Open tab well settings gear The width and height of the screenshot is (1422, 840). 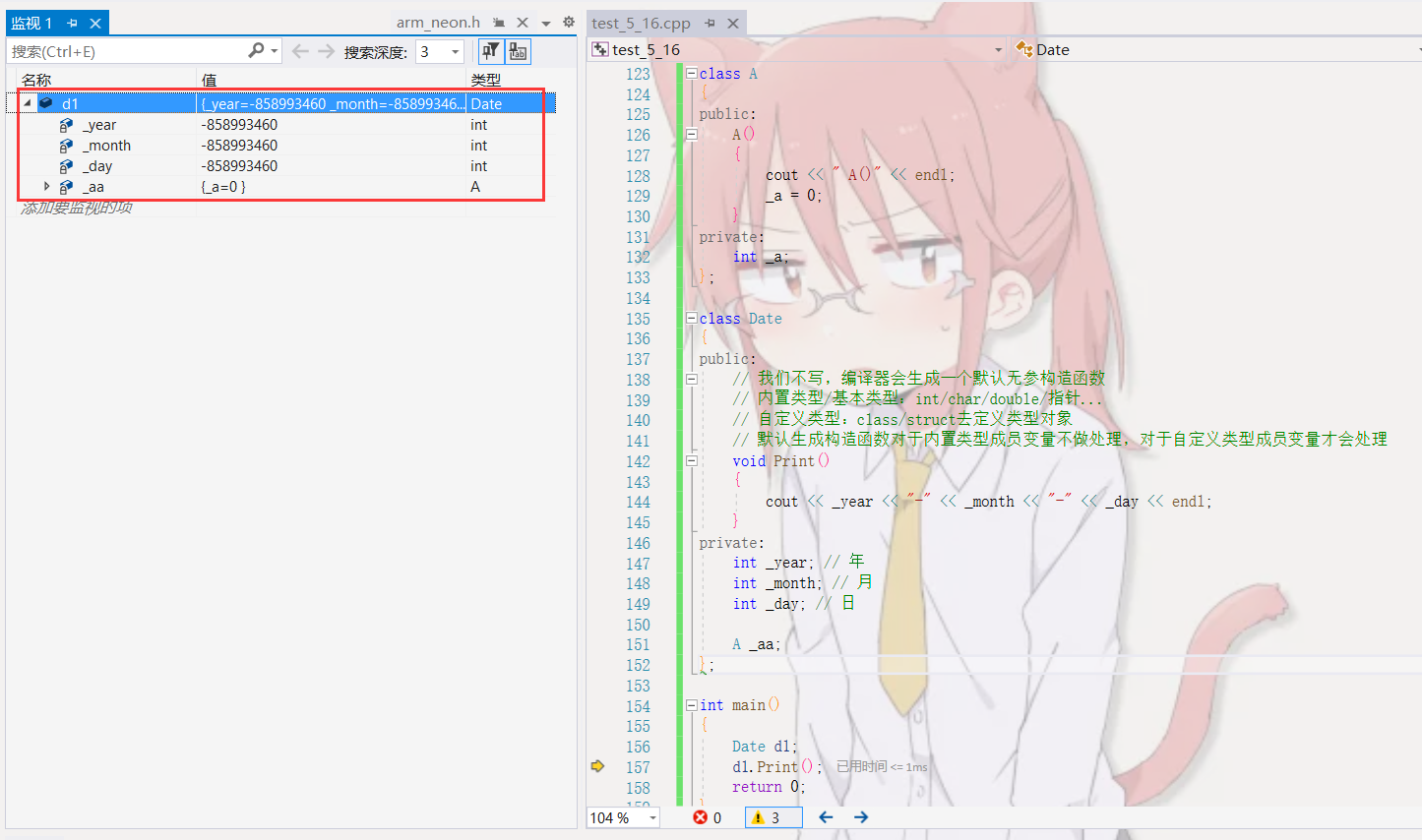568,22
